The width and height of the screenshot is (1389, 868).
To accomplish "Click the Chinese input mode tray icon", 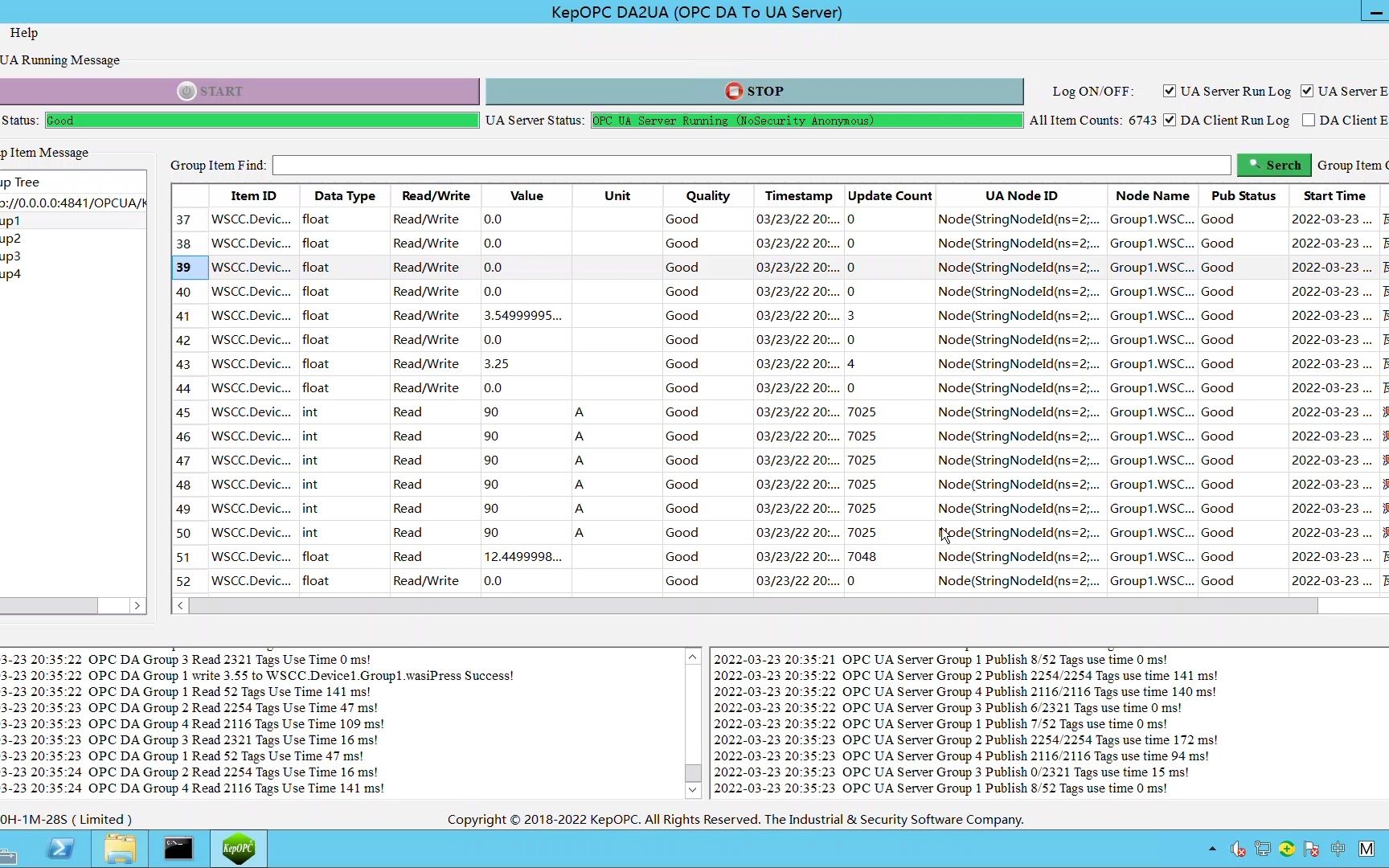I will [1338, 849].
